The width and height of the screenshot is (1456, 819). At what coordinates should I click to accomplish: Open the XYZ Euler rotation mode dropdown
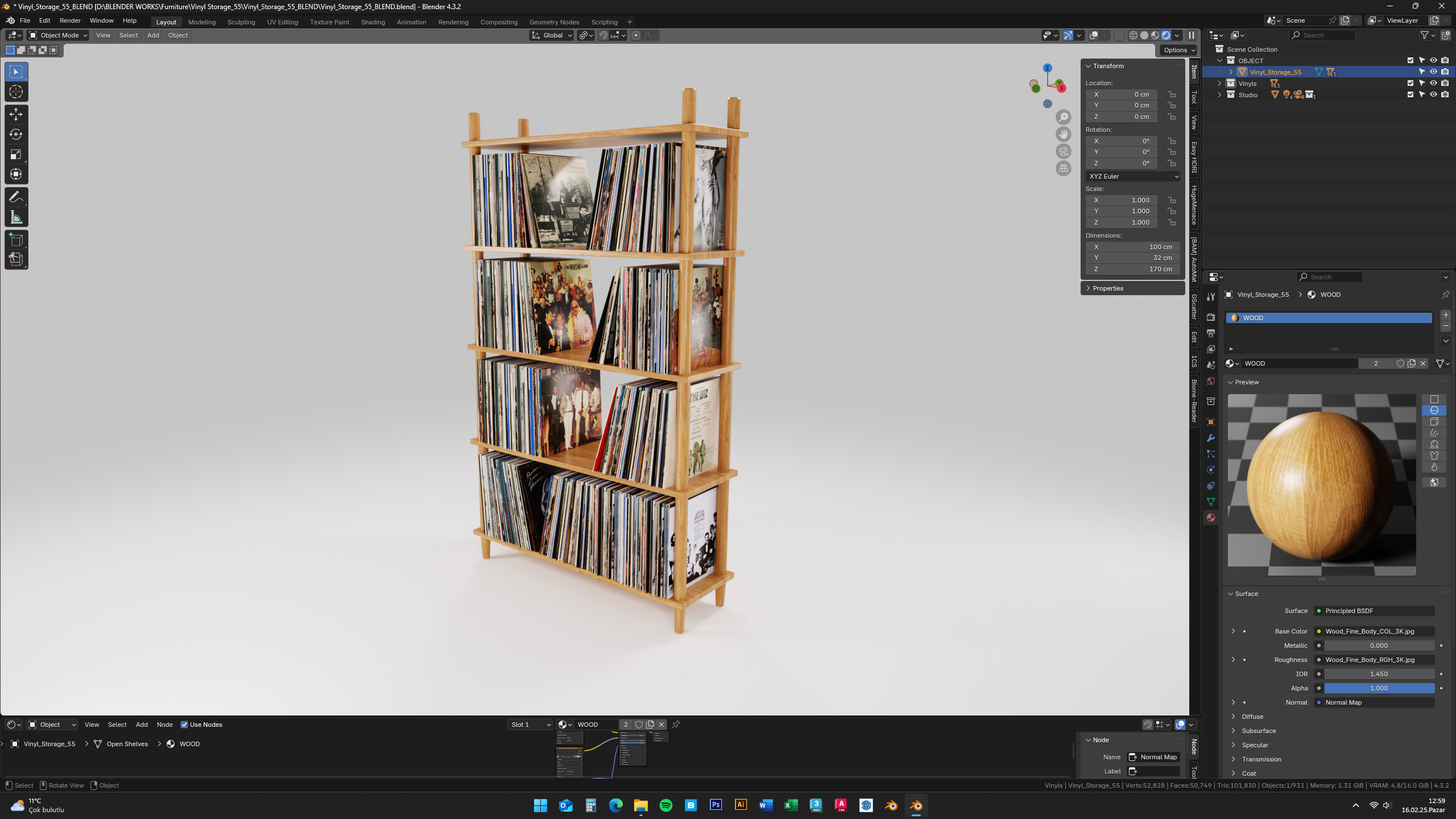click(x=1133, y=176)
